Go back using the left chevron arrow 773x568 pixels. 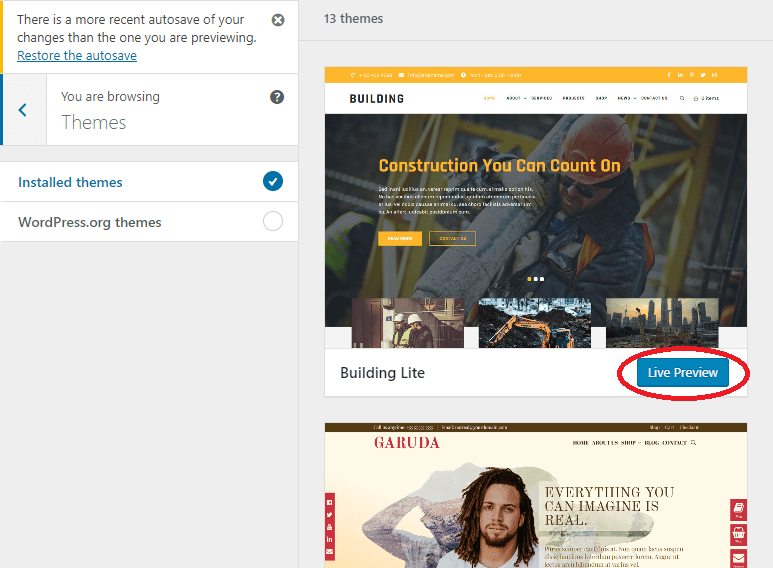click(x=23, y=109)
